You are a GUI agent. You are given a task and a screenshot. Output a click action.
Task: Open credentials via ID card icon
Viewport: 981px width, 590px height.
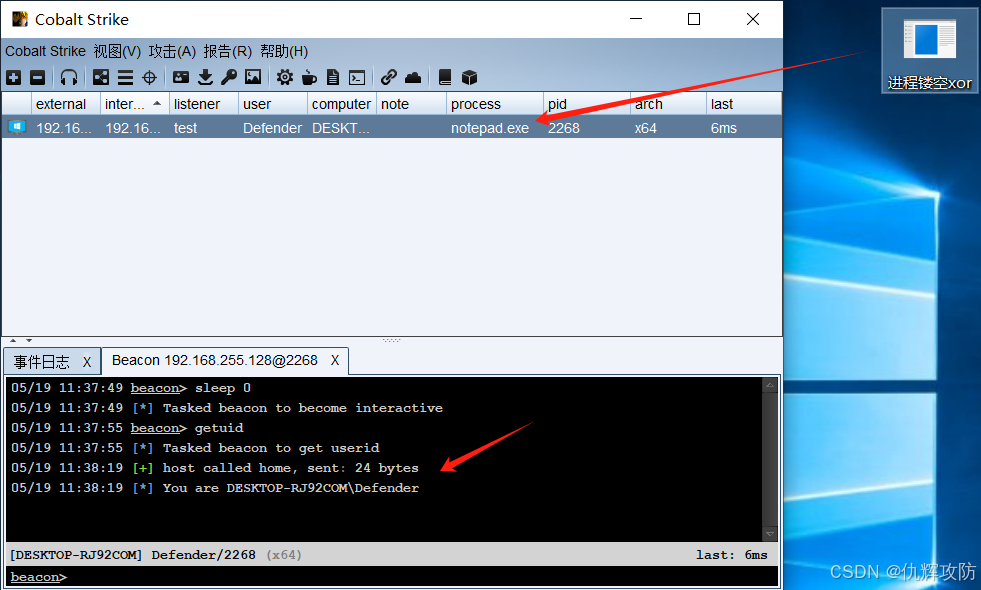pos(181,78)
